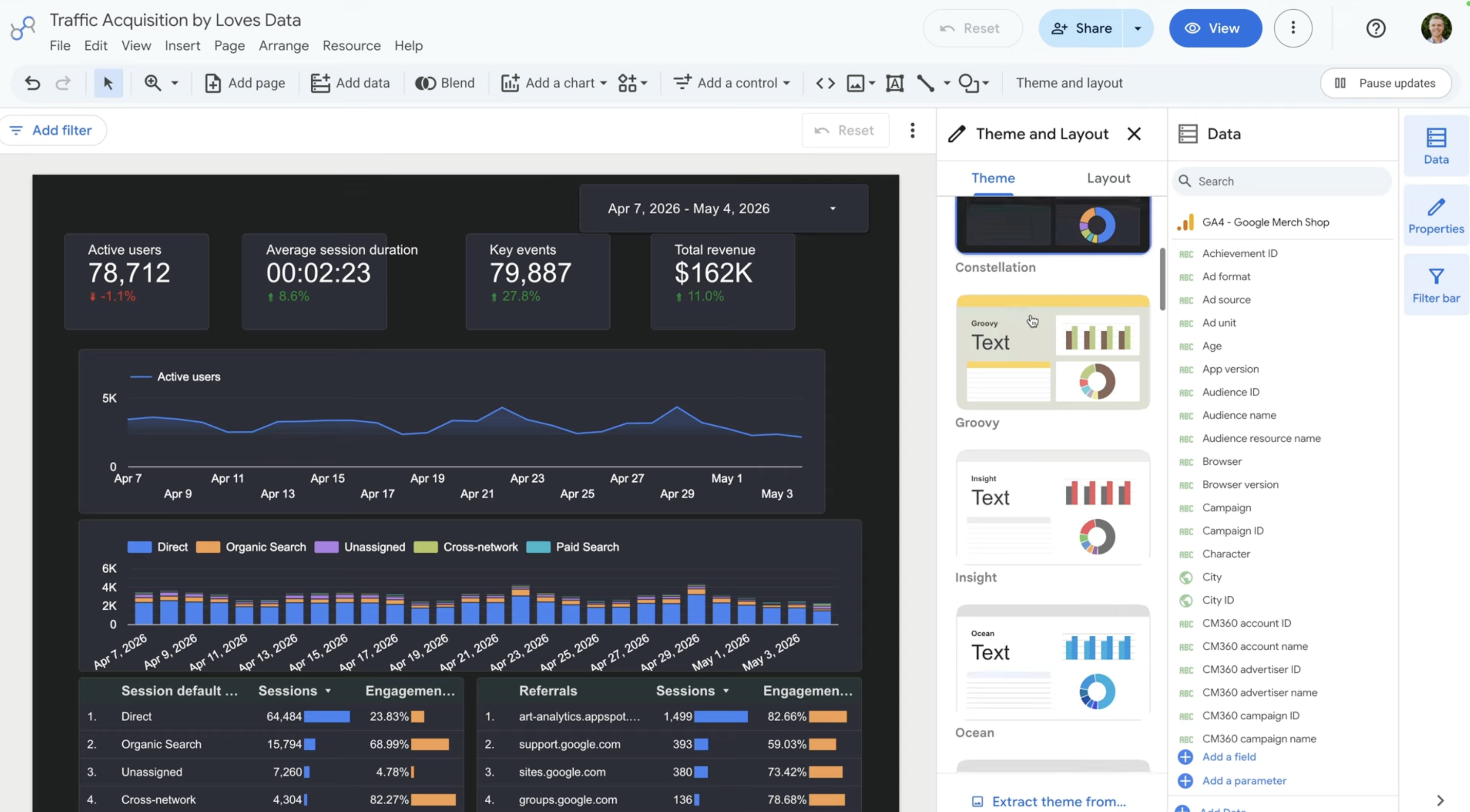Open the Arrange menu
The height and width of the screenshot is (812, 1470).
click(284, 46)
